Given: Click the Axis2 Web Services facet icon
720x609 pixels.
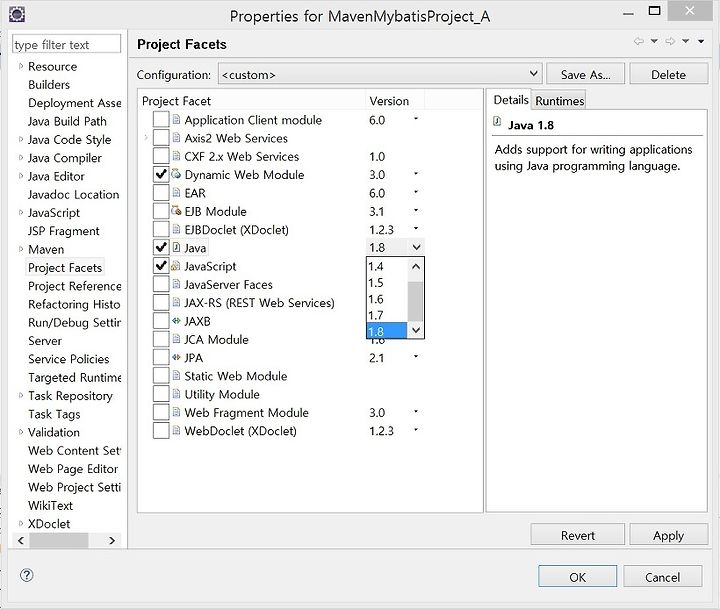Looking at the screenshot, I should point(176,138).
